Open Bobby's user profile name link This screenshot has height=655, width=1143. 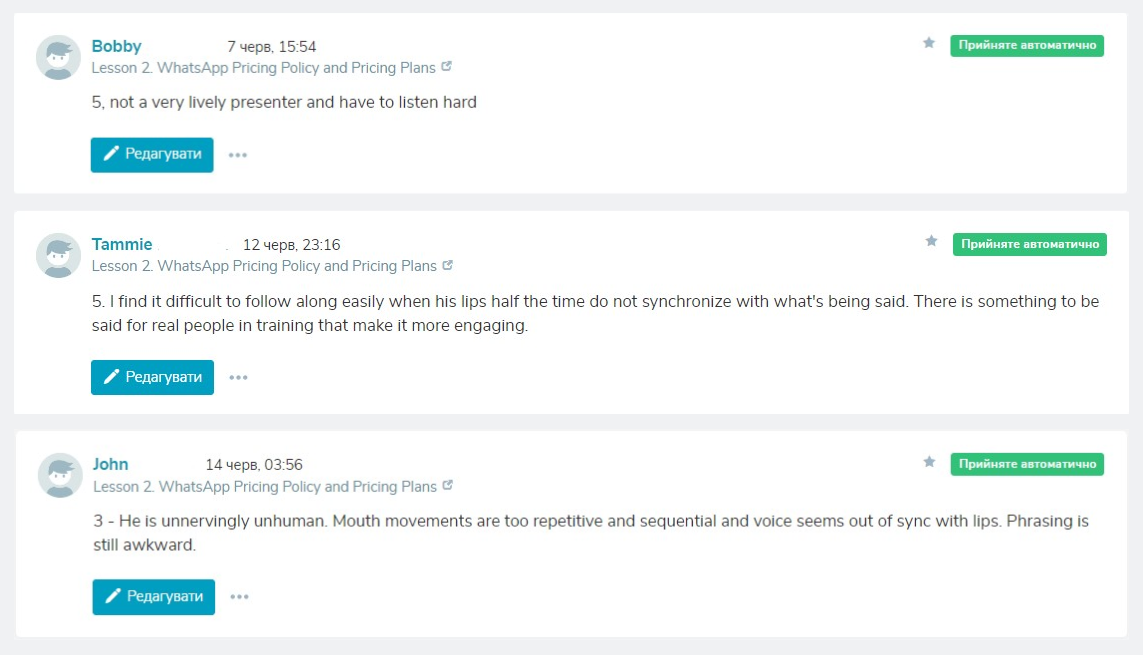coord(116,46)
